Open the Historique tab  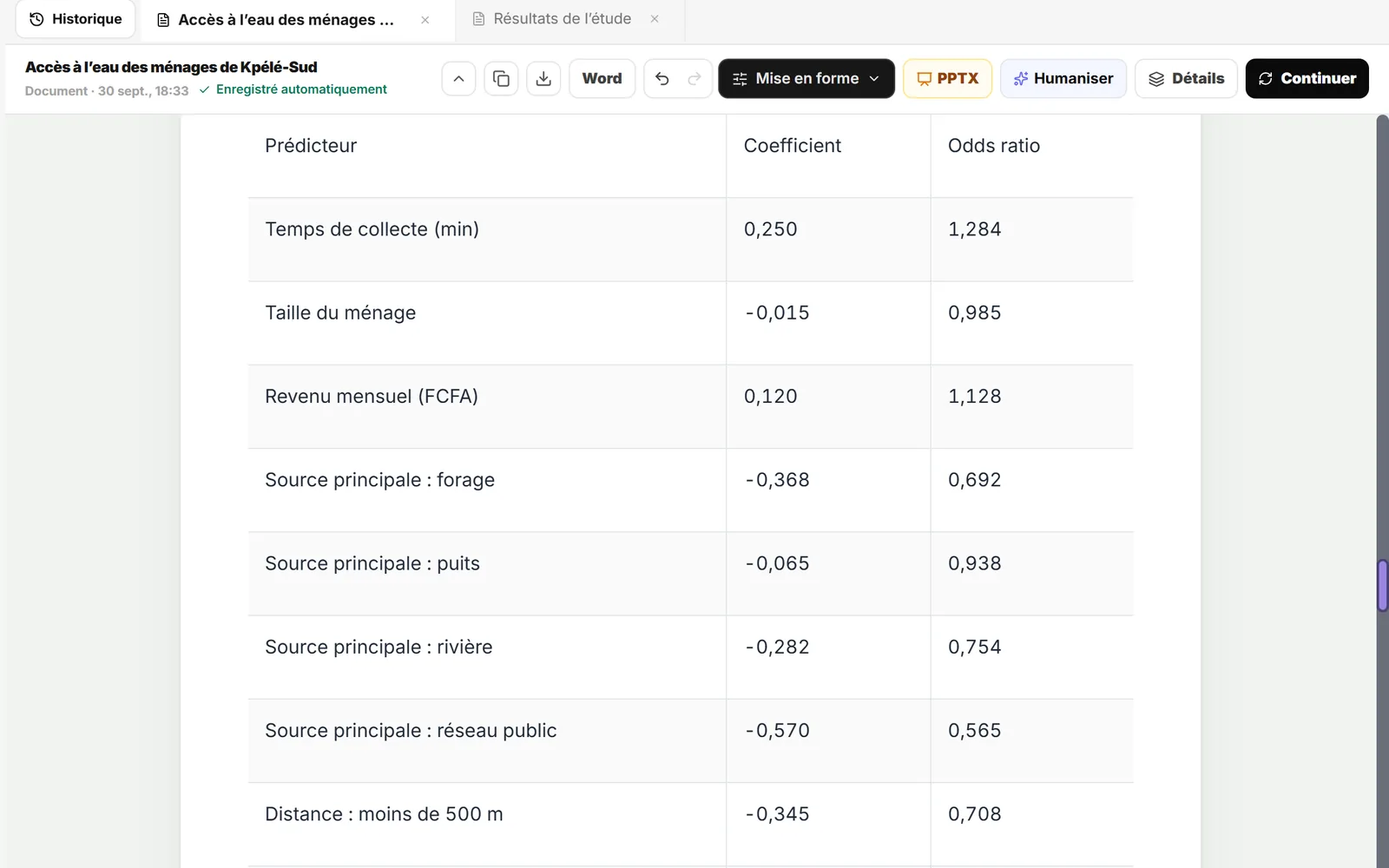tap(76, 19)
